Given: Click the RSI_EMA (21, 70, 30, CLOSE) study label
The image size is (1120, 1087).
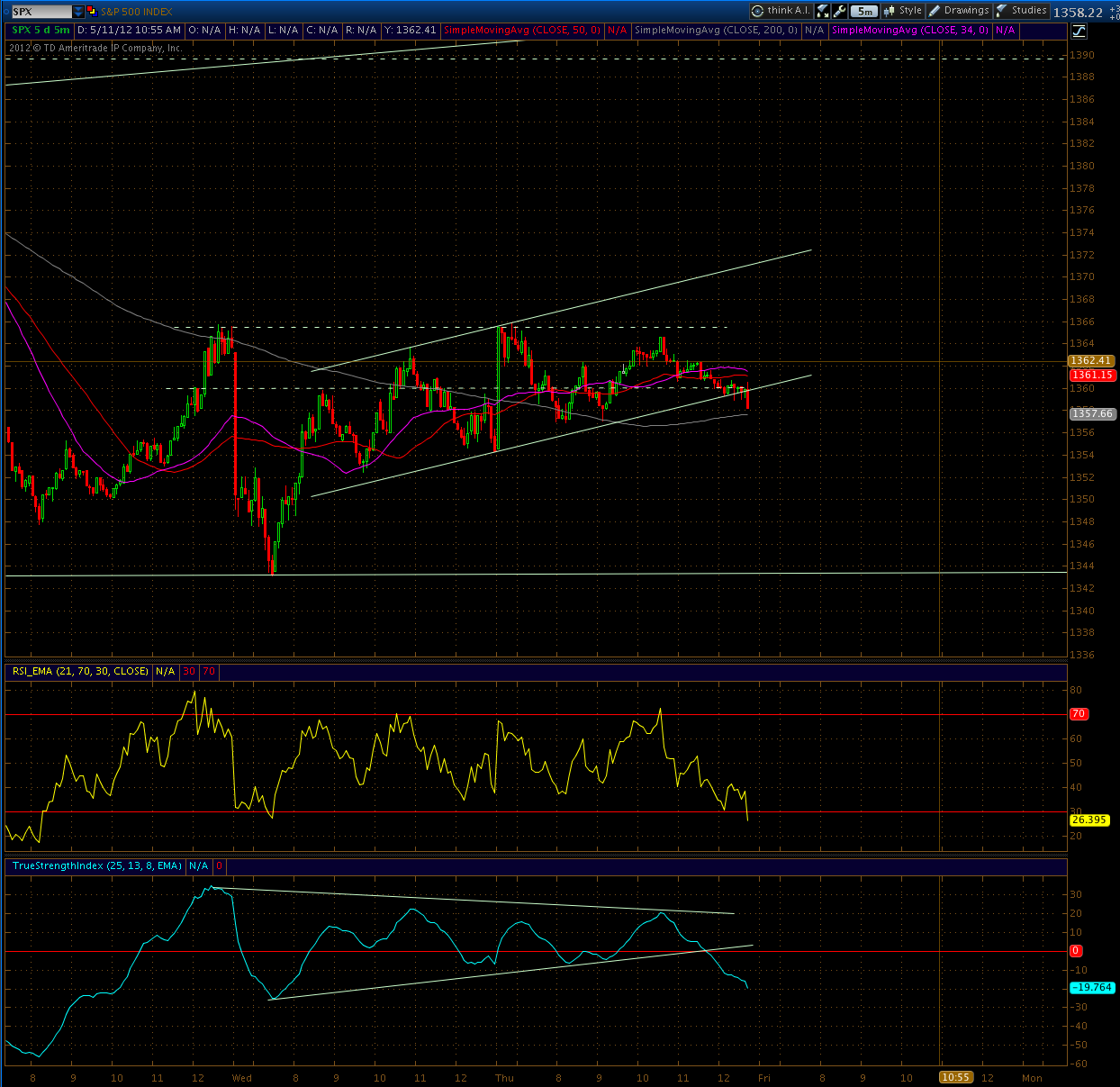Looking at the screenshot, I should tap(79, 671).
